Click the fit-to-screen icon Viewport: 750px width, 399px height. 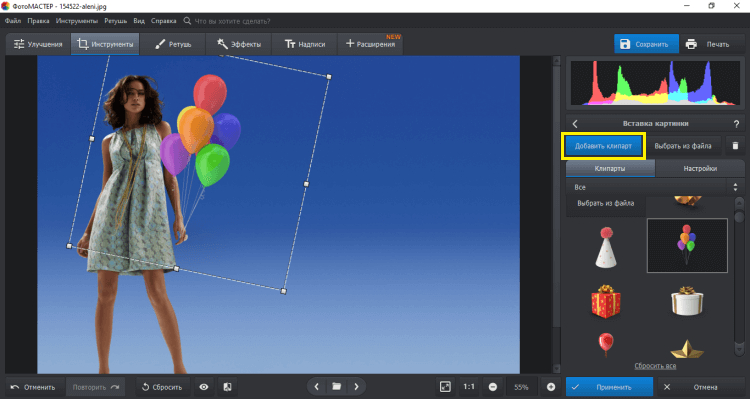(445, 387)
